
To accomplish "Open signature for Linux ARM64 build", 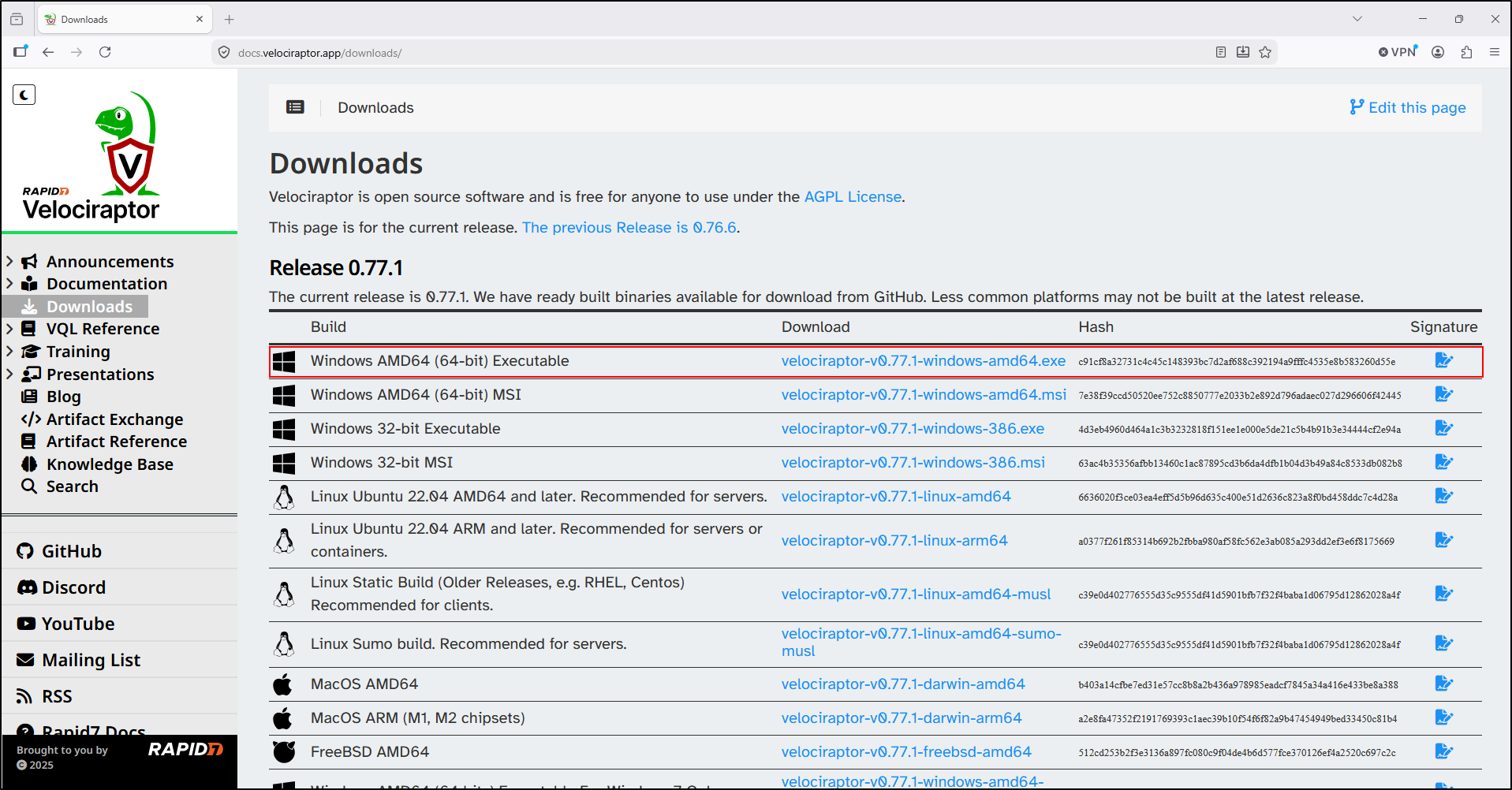I will [1443, 540].
